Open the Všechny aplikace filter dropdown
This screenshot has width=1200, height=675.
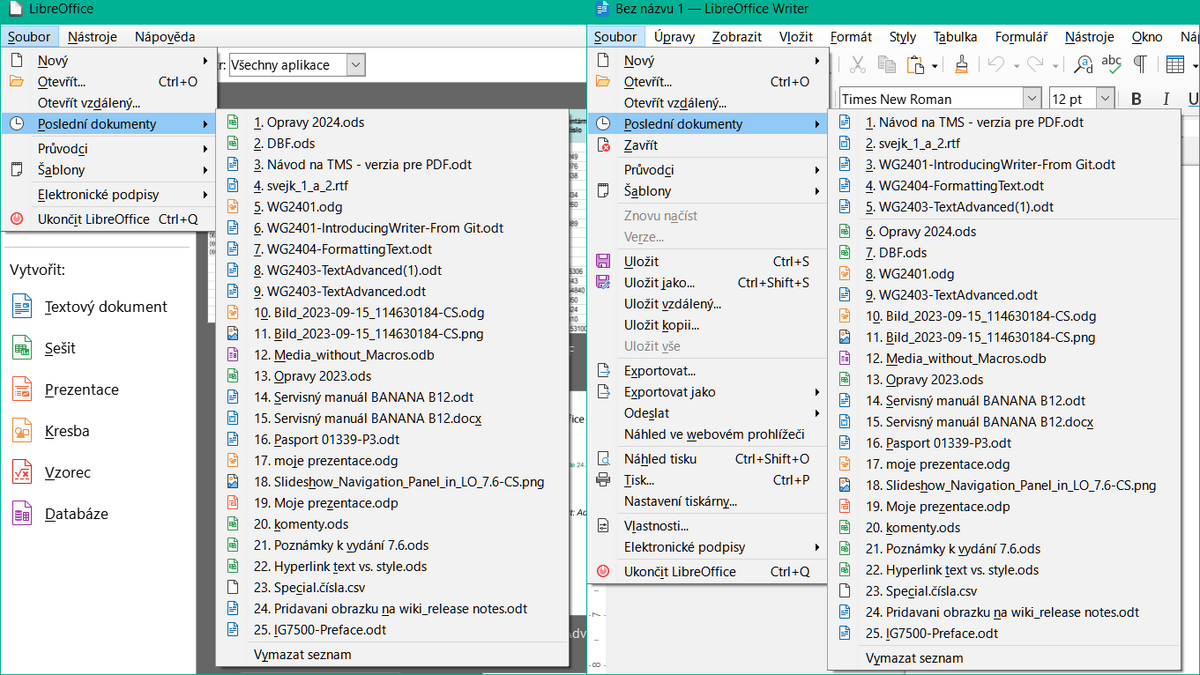tap(356, 65)
